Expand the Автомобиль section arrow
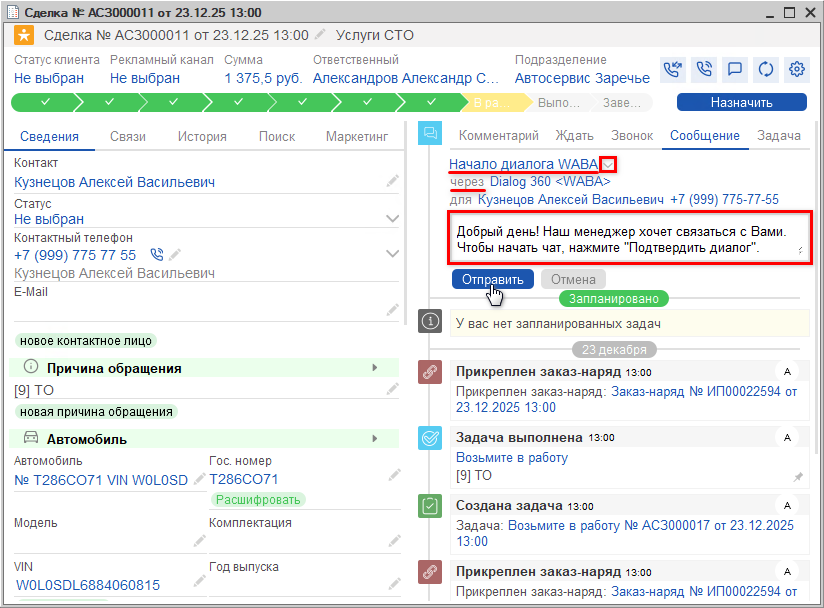824x608 pixels. [x=375, y=438]
